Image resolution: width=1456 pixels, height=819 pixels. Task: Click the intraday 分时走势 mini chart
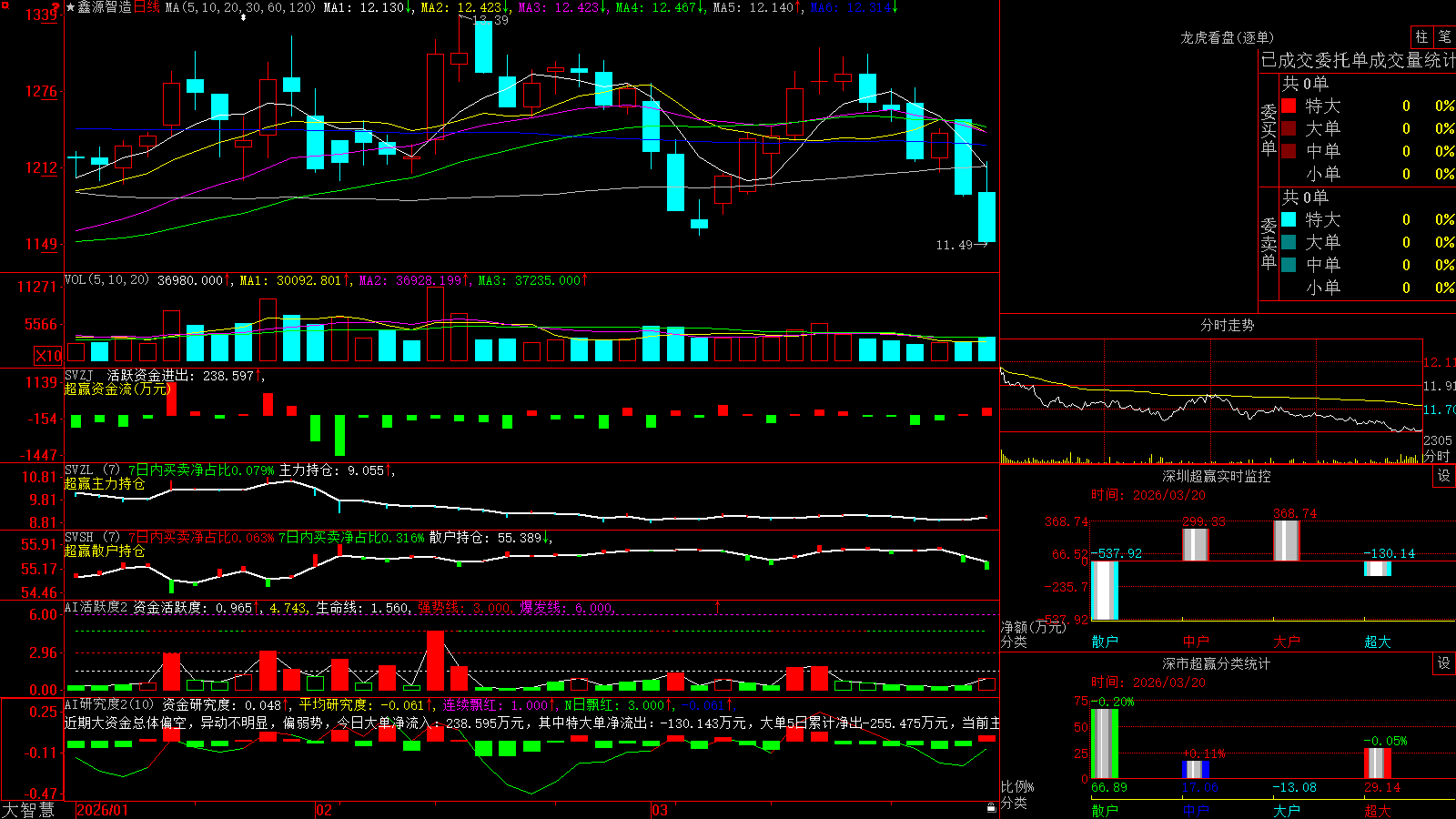1211,401
